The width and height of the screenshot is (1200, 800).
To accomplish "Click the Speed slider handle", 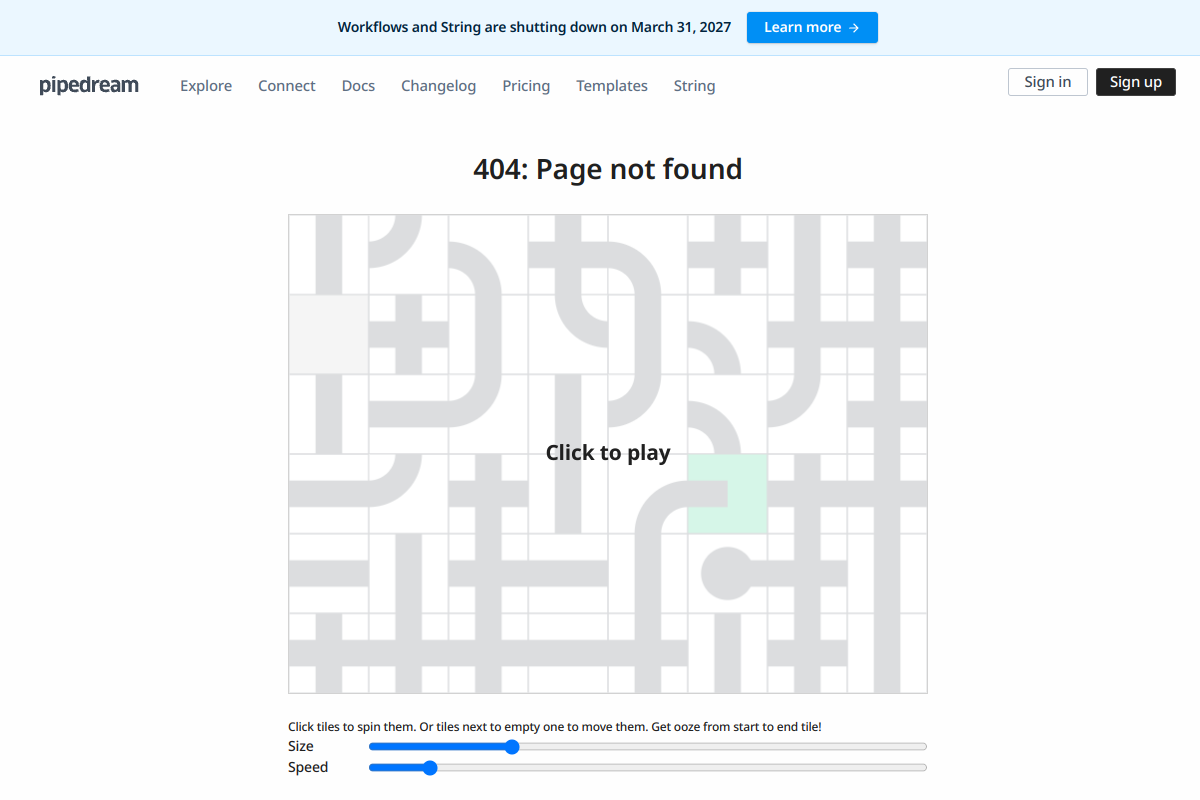I will click(430, 768).
